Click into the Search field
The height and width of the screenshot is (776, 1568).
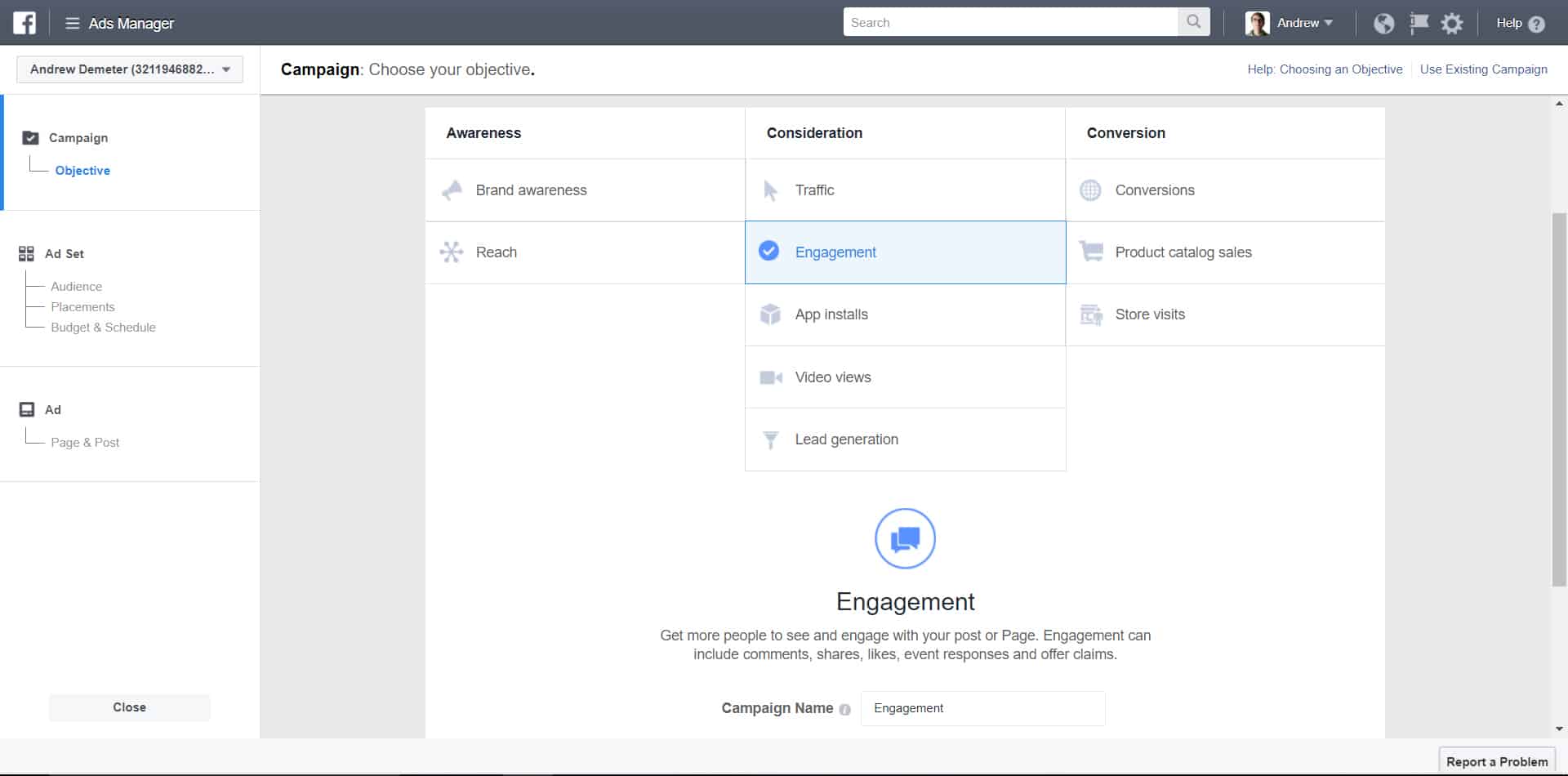1010,22
